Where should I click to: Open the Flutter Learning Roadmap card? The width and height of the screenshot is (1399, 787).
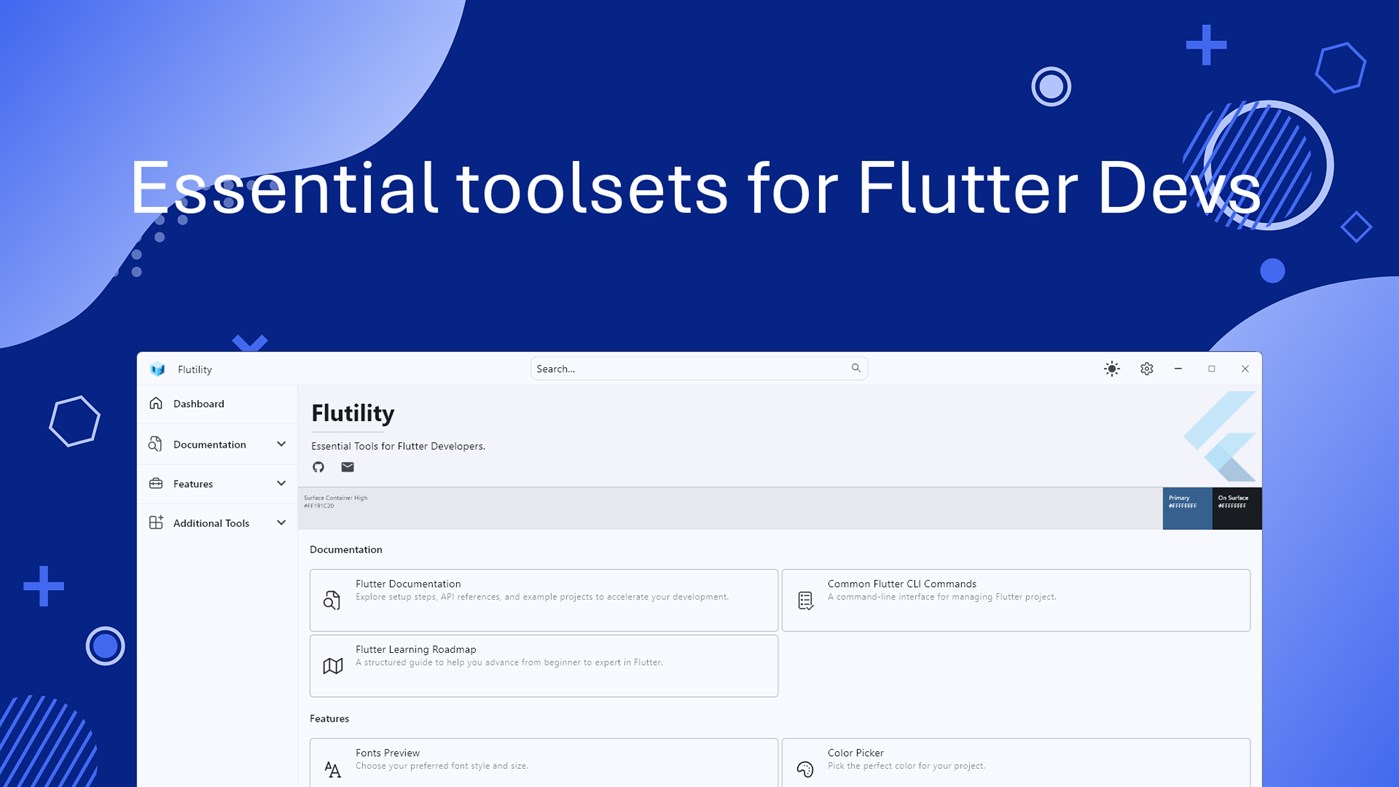(544, 665)
